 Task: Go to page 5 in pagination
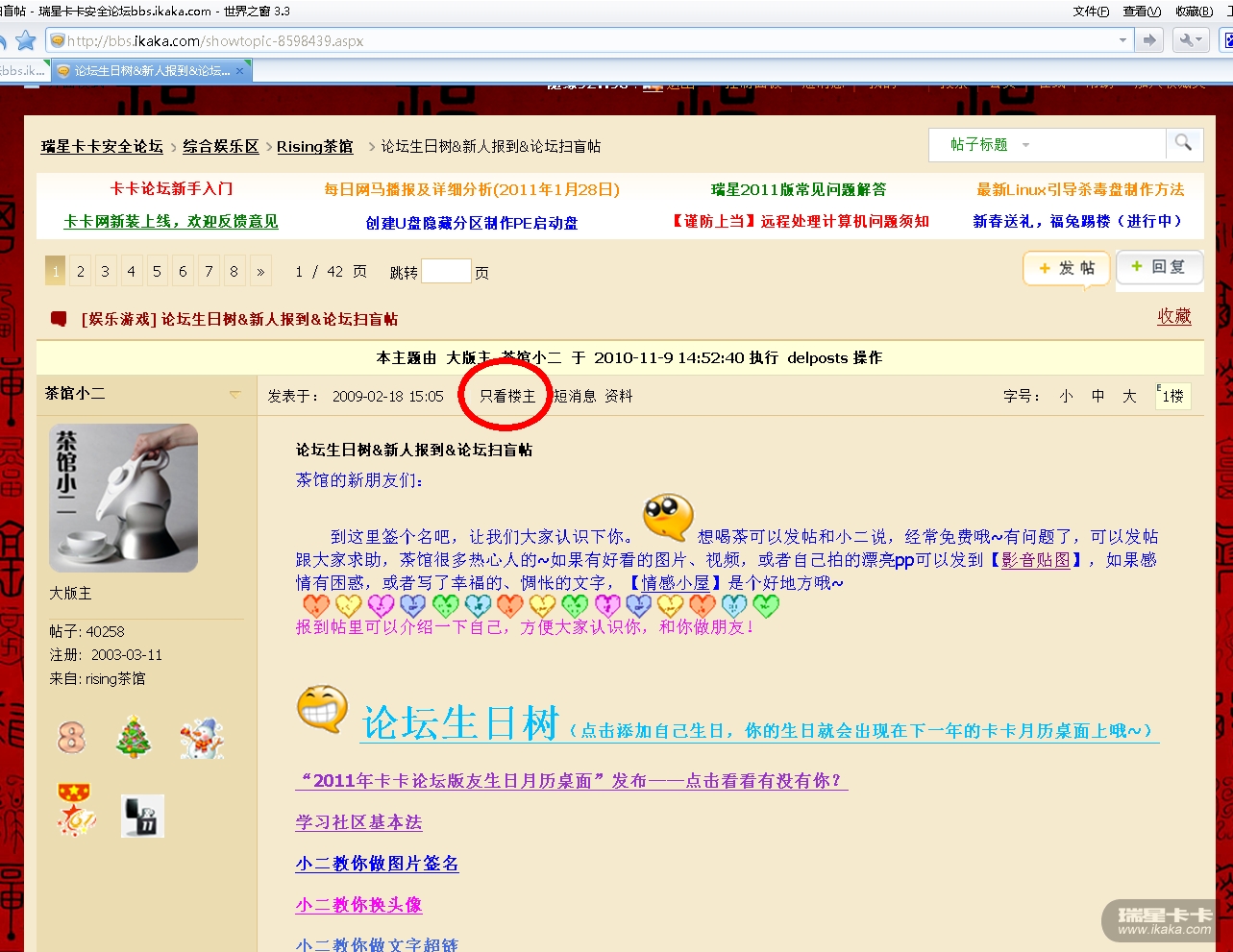pyautogui.click(x=157, y=271)
